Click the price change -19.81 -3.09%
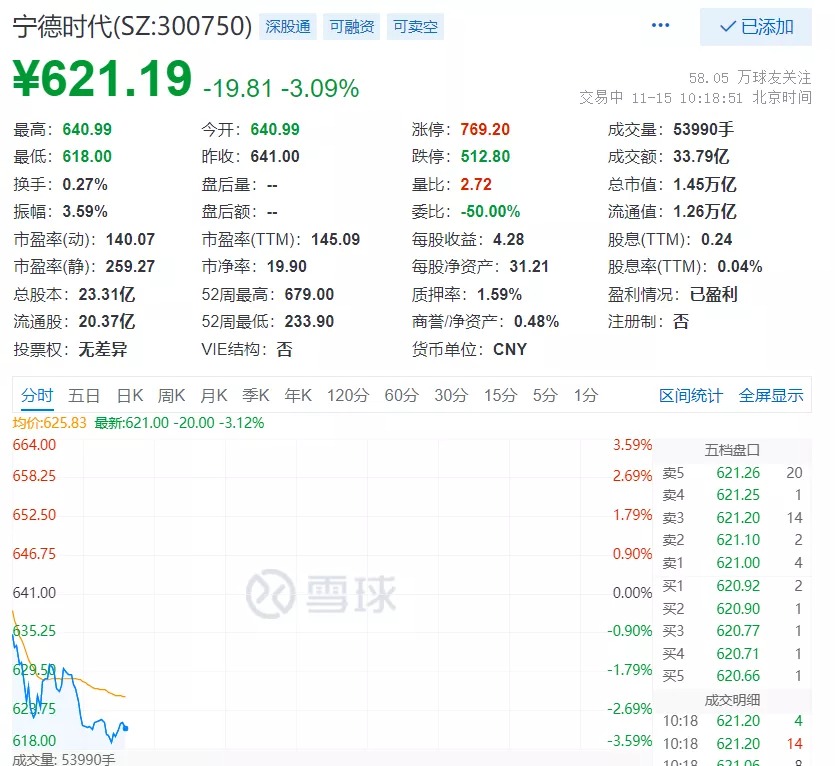835x766 pixels. pyautogui.click(x=281, y=88)
